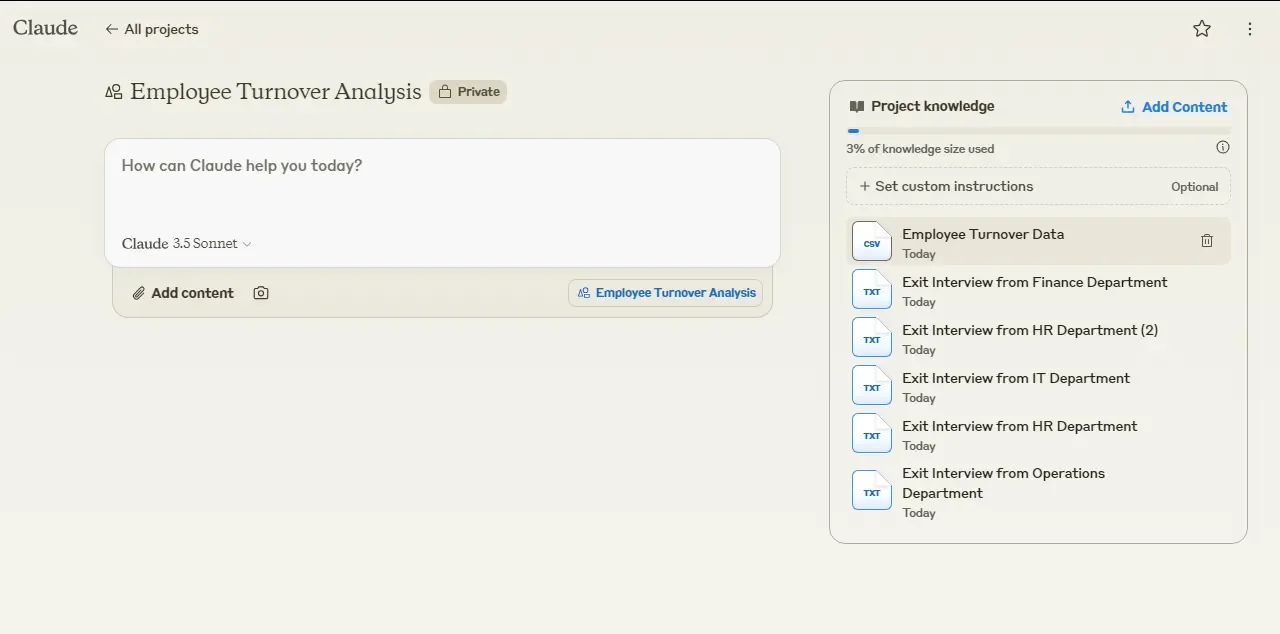Screen dimensions: 1280x634
Task: Click the Employee Turnover Analysis project chip
Action: pyautogui.click(x=666, y=293)
